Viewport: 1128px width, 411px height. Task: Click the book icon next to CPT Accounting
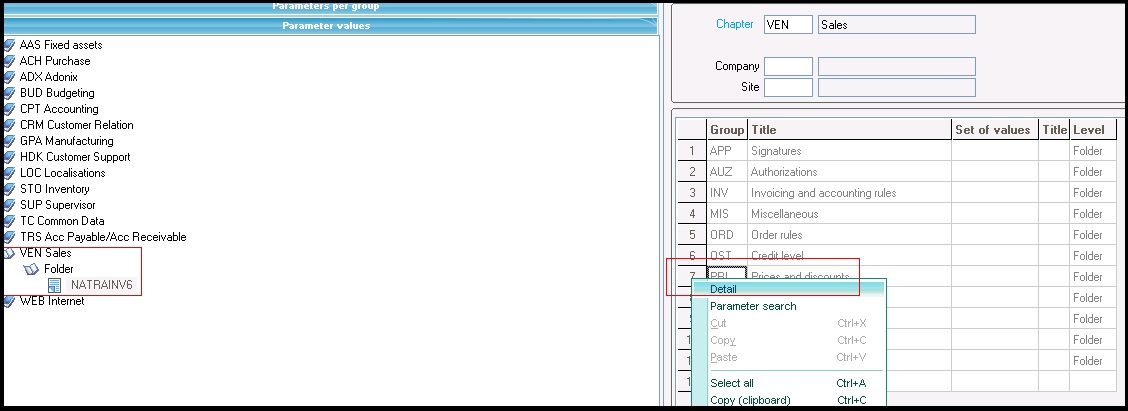[x=9, y=109]
